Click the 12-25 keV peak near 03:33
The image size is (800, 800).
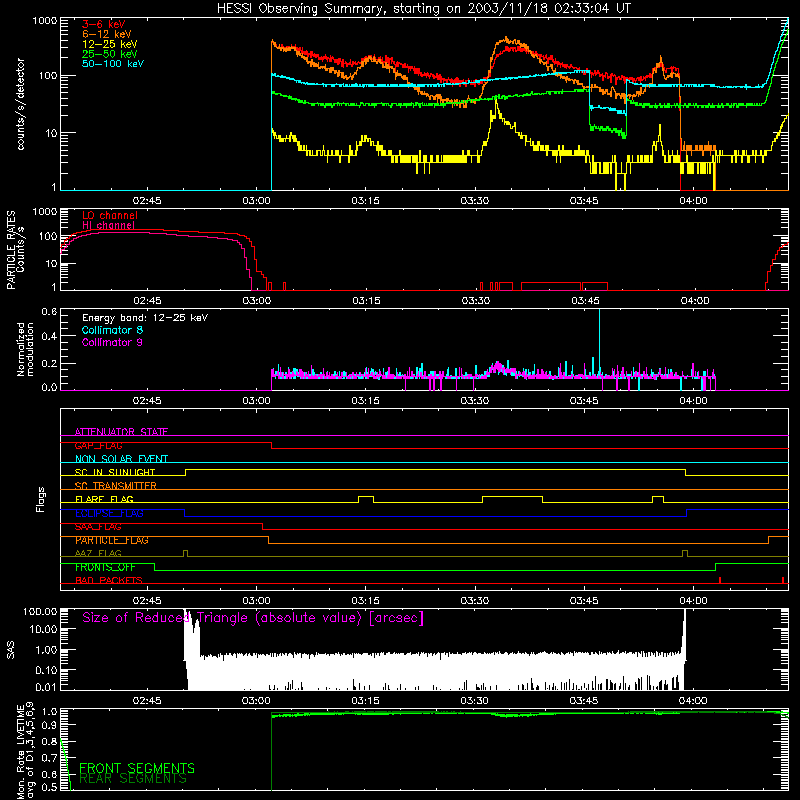point(495,102)
